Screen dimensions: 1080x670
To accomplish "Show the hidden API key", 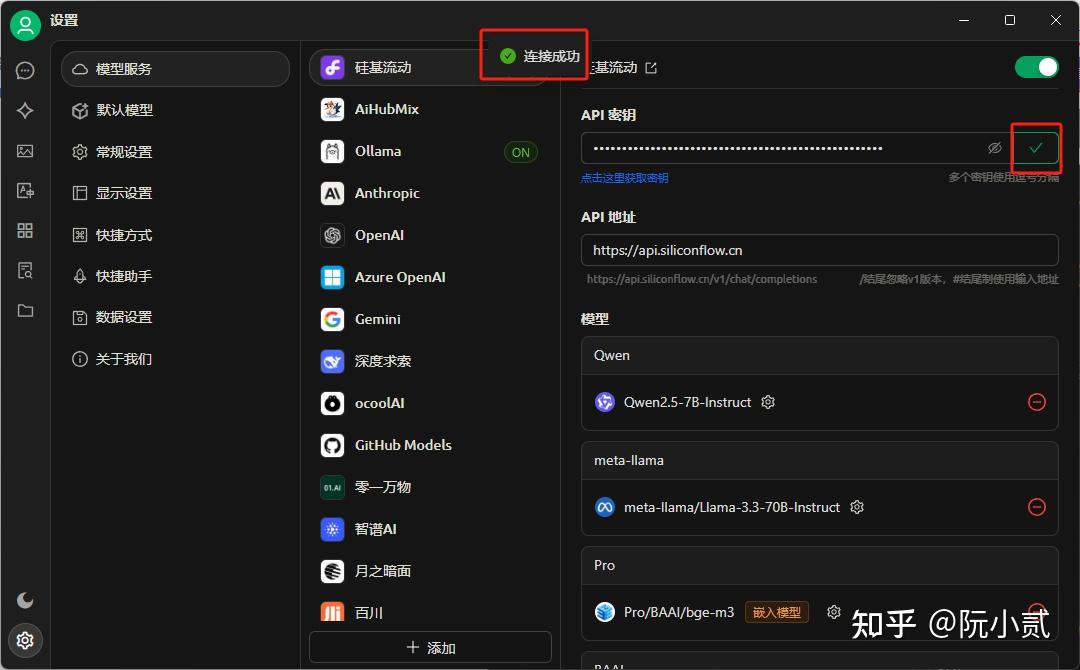I will click(995, 148).
